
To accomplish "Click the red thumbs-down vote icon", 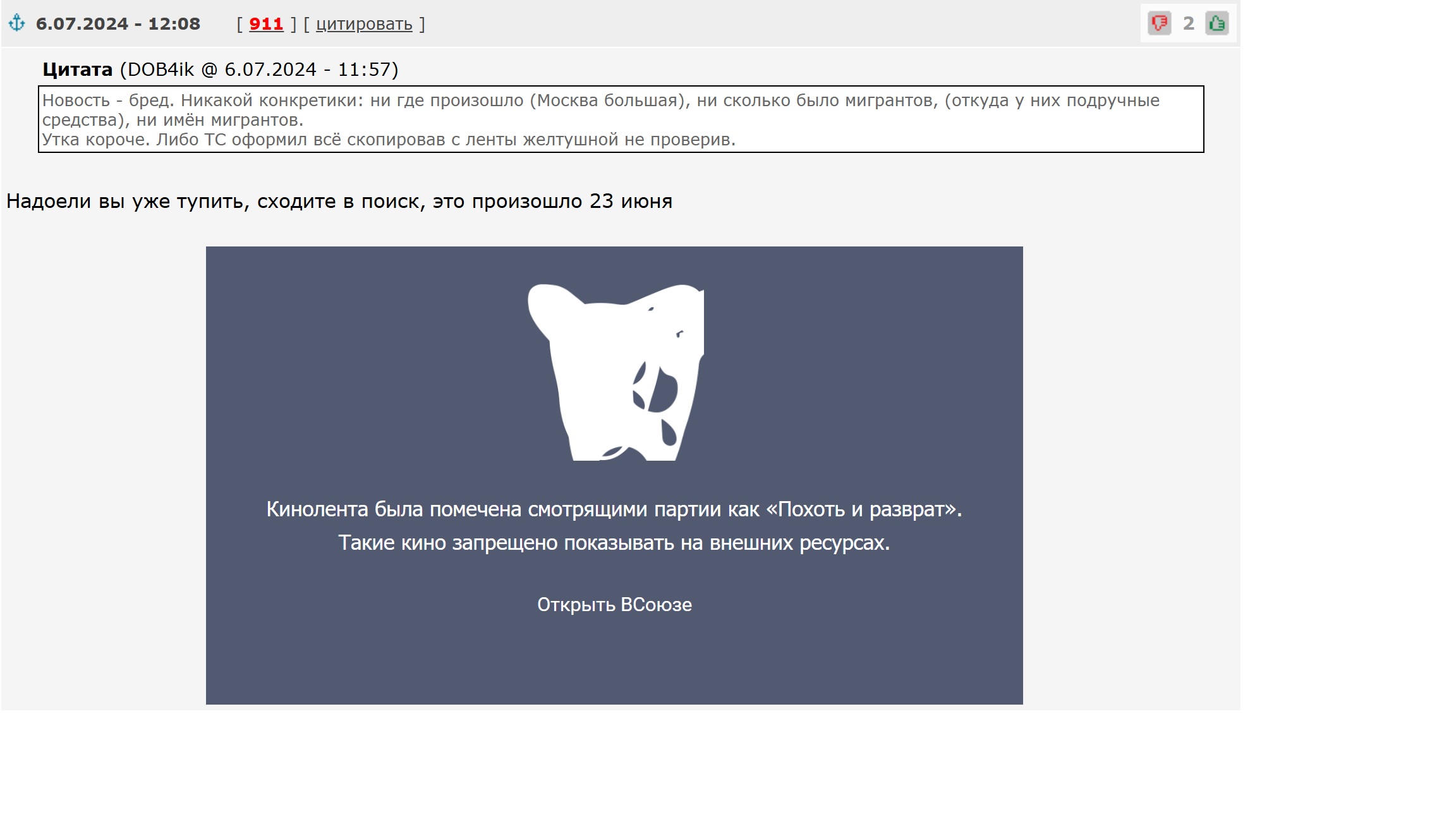I will pyautogui.click(x=1159, y=23).
